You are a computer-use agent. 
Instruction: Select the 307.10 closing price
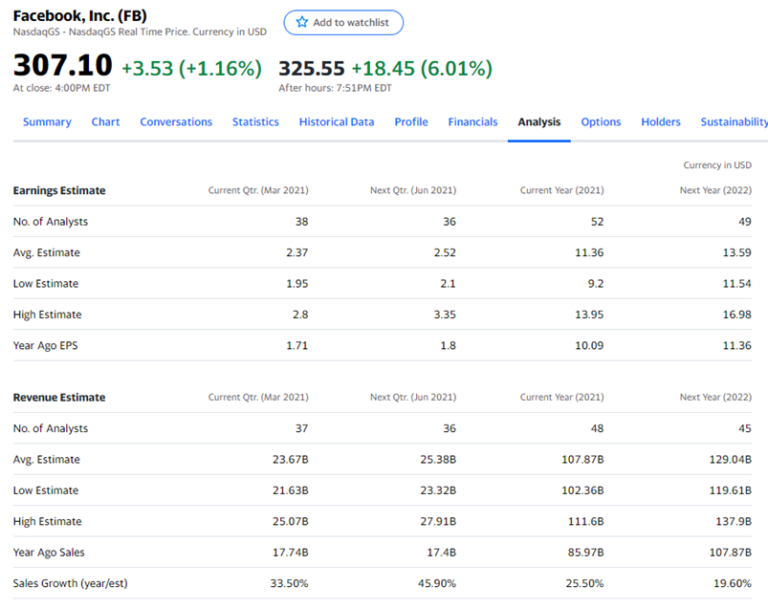[63, 65]
